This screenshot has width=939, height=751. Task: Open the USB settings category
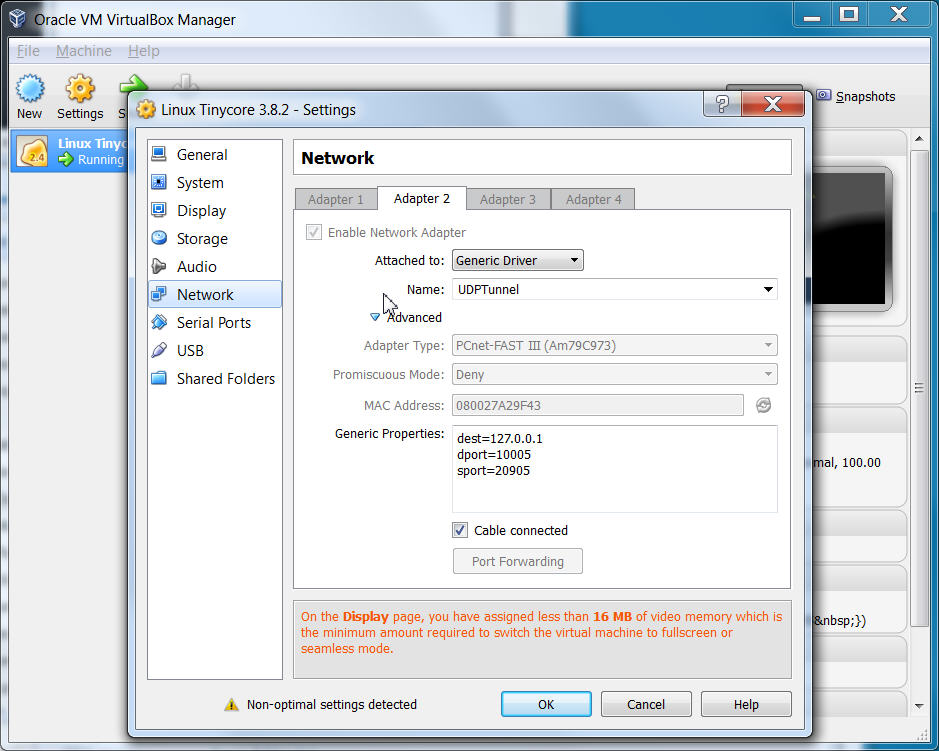(214, 350)
